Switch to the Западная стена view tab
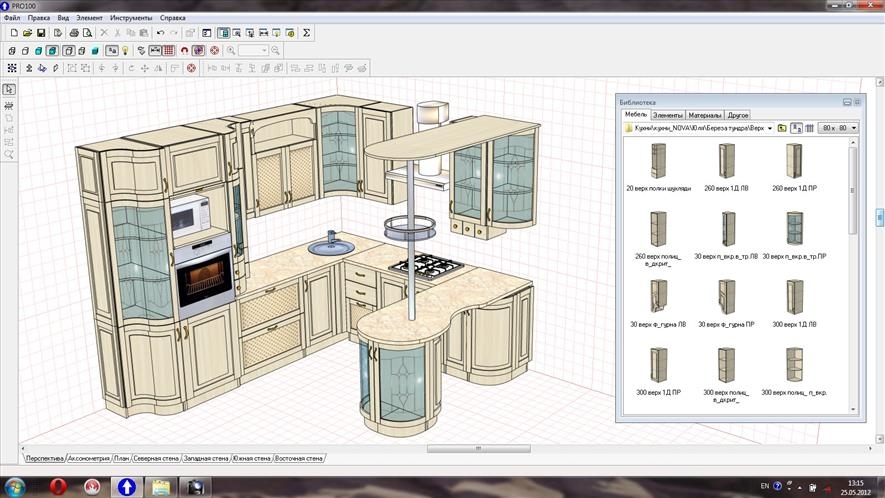 click(205, 458)
